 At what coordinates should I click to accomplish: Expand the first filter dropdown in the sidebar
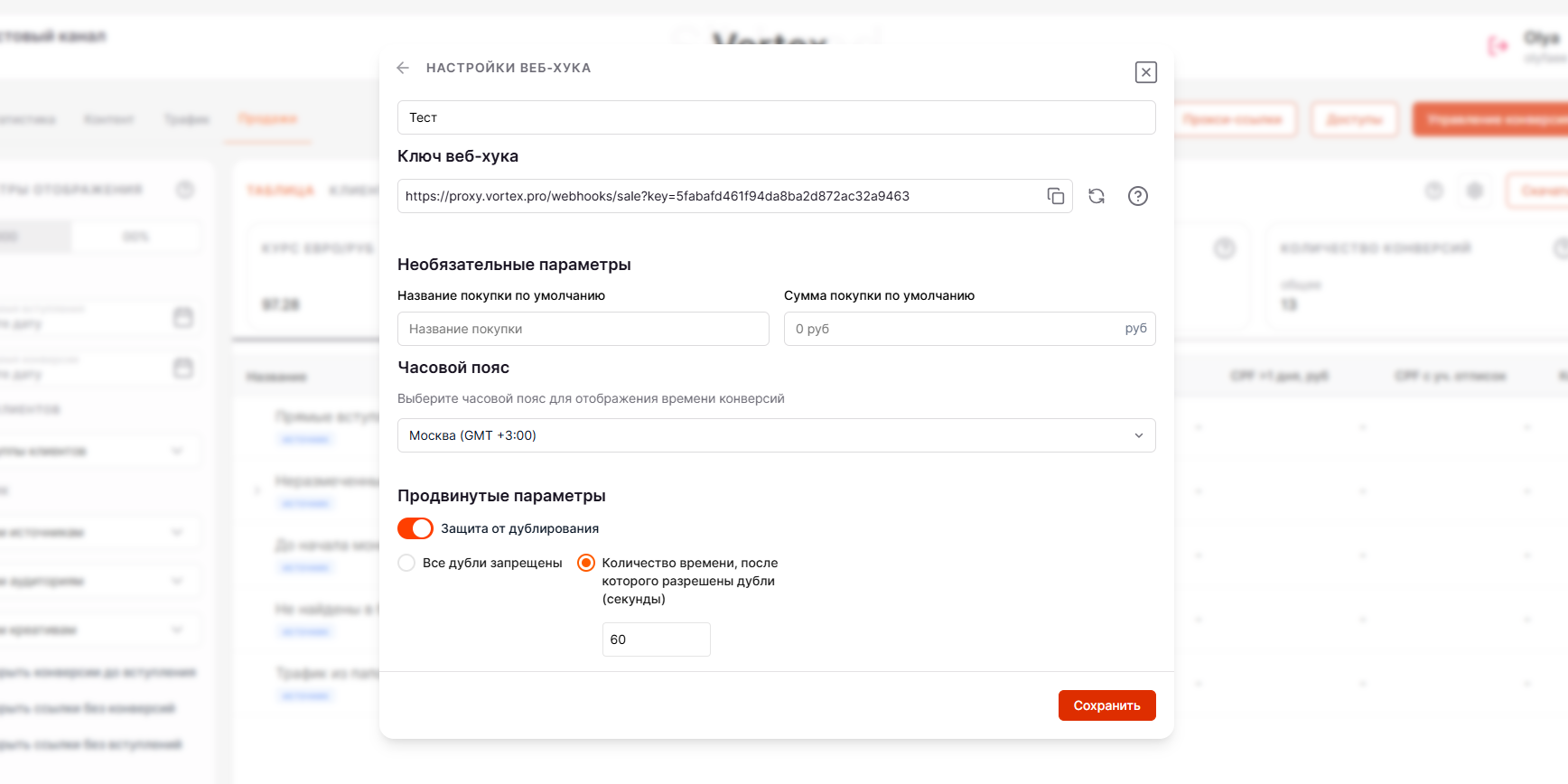[177, 451]
